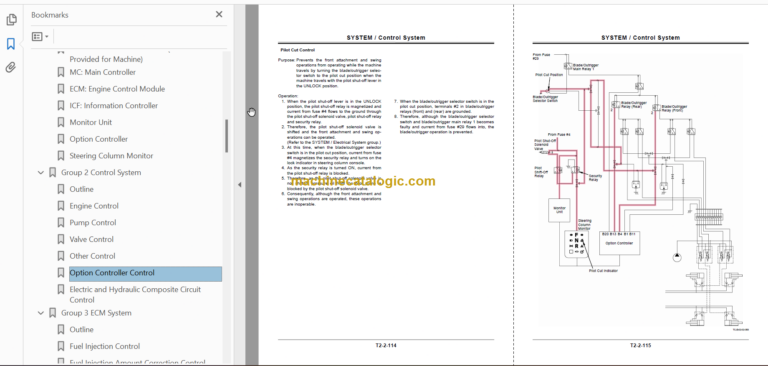Open Outline bookmark under Group 2
Image resolution: width=768 pixels, height=366 pixels.
81,189
